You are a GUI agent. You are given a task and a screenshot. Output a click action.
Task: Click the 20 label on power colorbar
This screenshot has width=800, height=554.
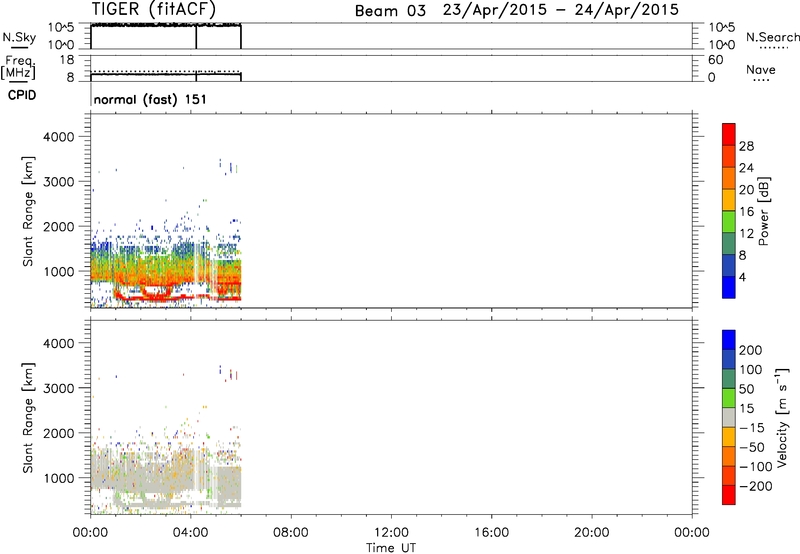(746, 190)
